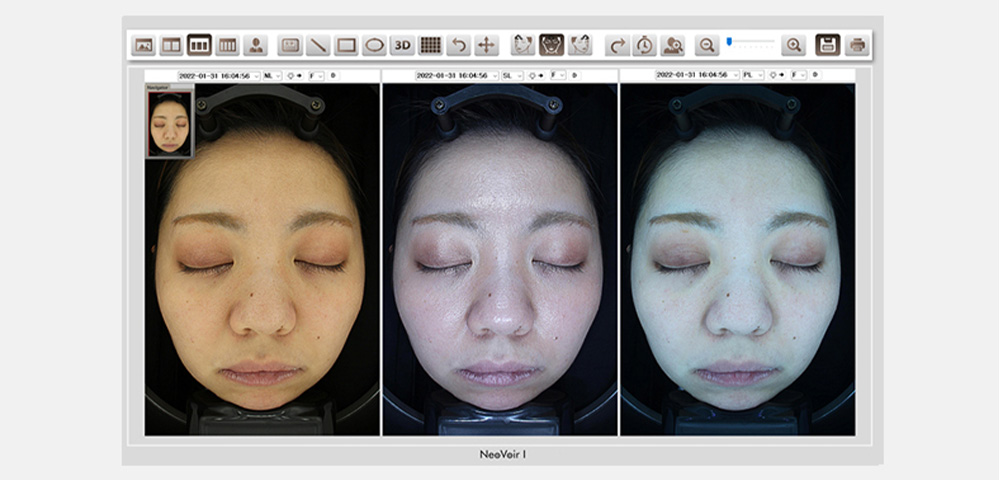Click the stopwatch history icon
Screen dimensions: 1000x480
coord(645,45)
